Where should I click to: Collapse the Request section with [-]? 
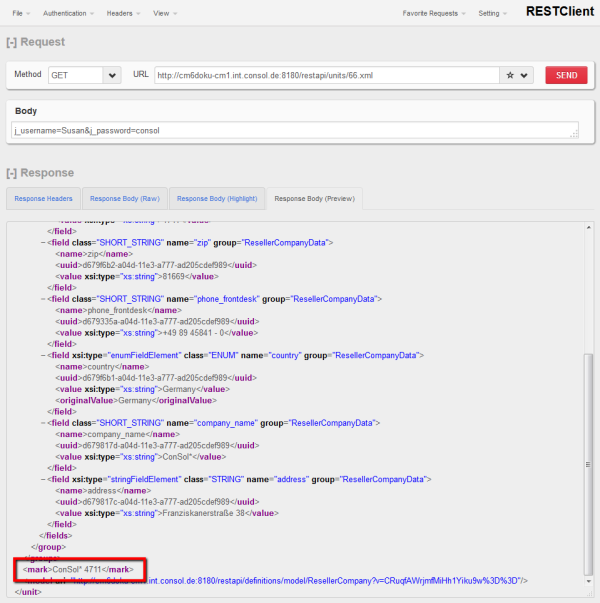coord(14,42)
